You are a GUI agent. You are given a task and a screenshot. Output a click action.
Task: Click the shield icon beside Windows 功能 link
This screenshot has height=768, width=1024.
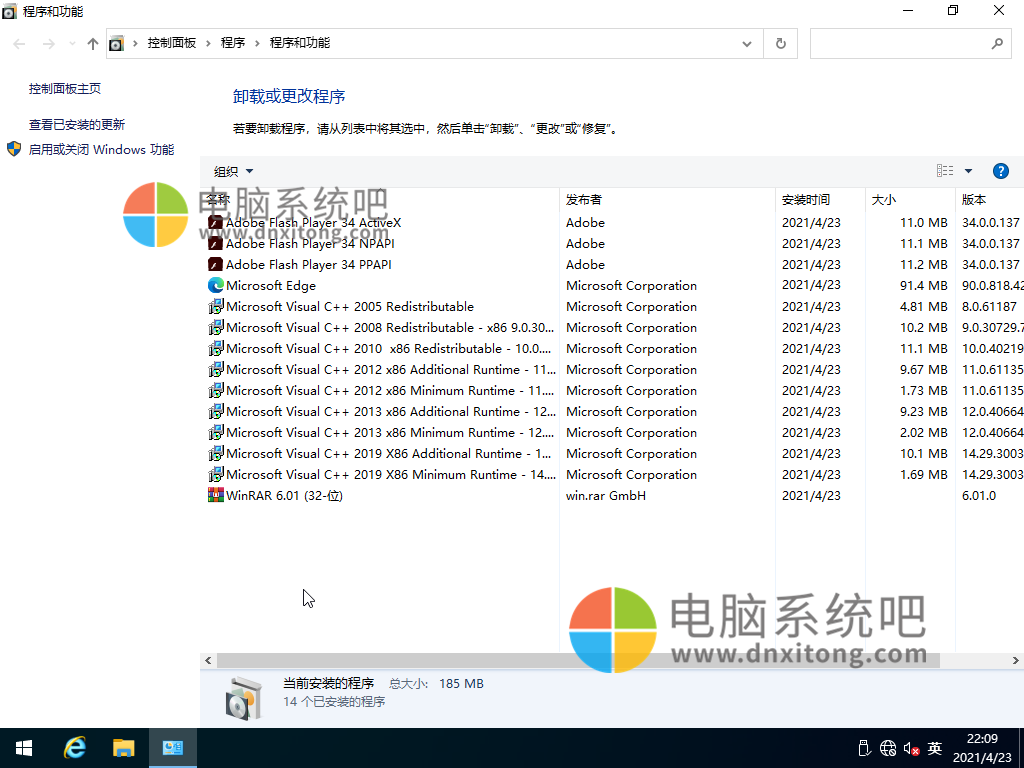point(13,150)
